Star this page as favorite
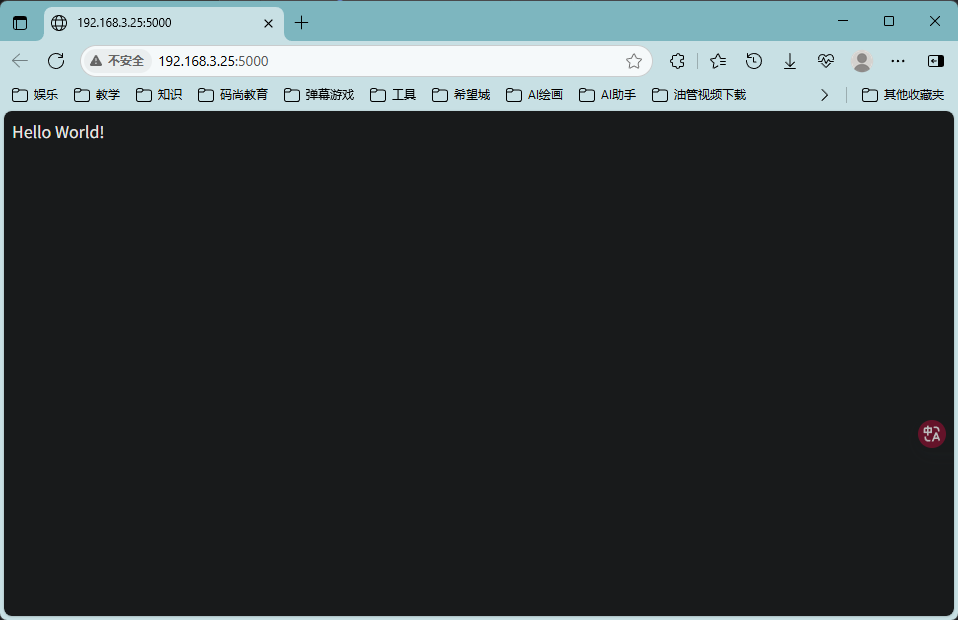 coord(633,61)
